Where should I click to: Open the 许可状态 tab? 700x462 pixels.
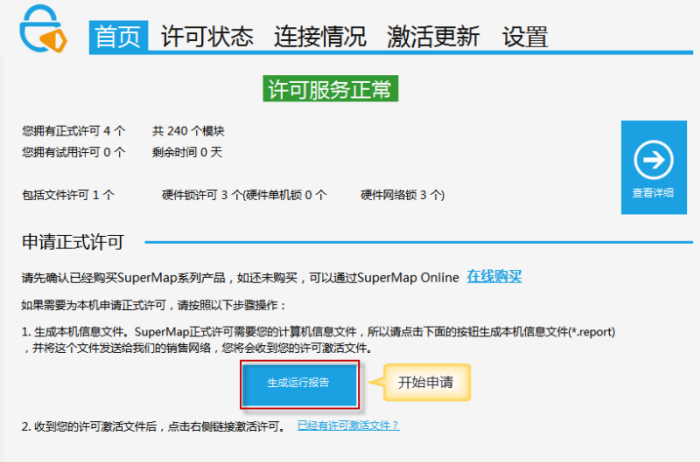coord(207,37)
